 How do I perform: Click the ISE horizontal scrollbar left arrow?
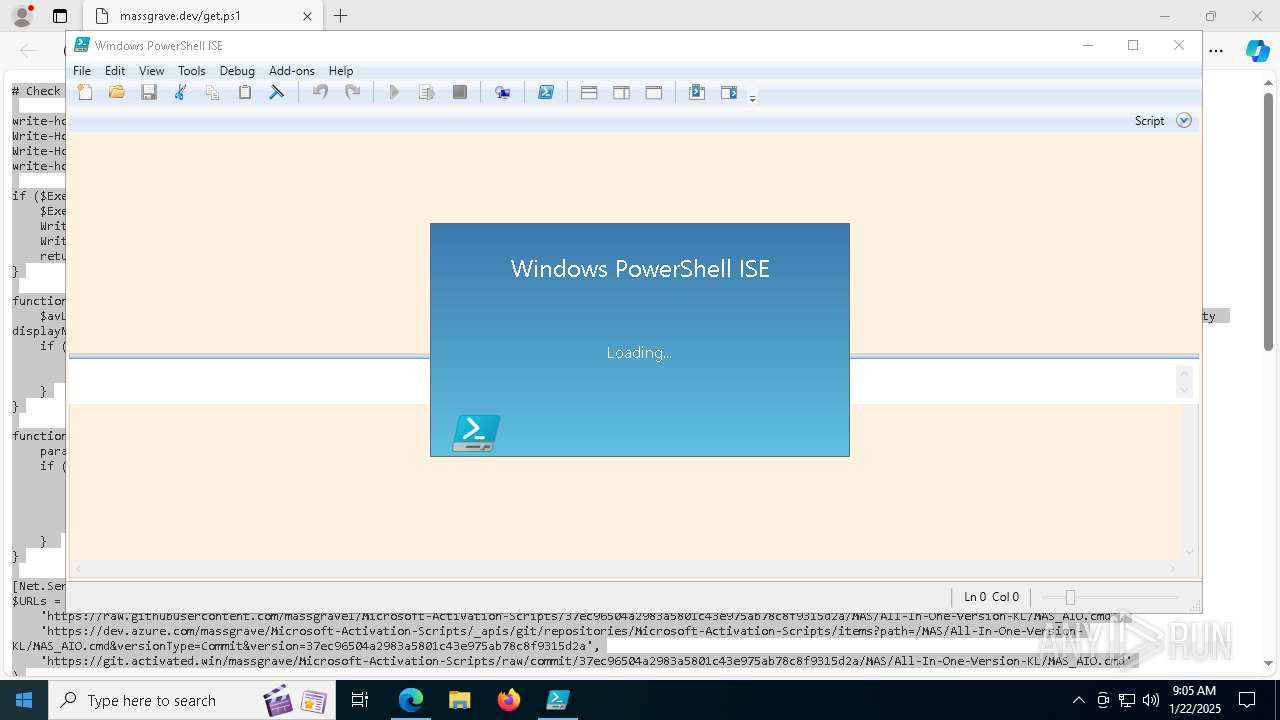(78, 569)
